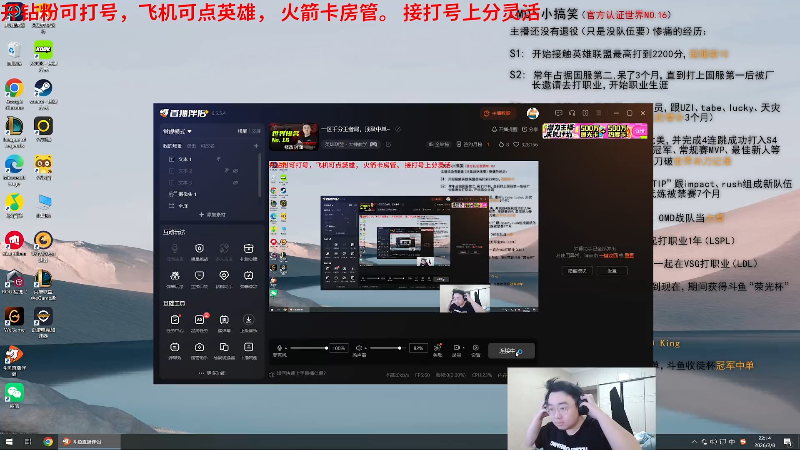The width and height of the screenshot is (800, 450).
Task: Open the settings gear icon in bottom control bar
Action: coord(476,348)
